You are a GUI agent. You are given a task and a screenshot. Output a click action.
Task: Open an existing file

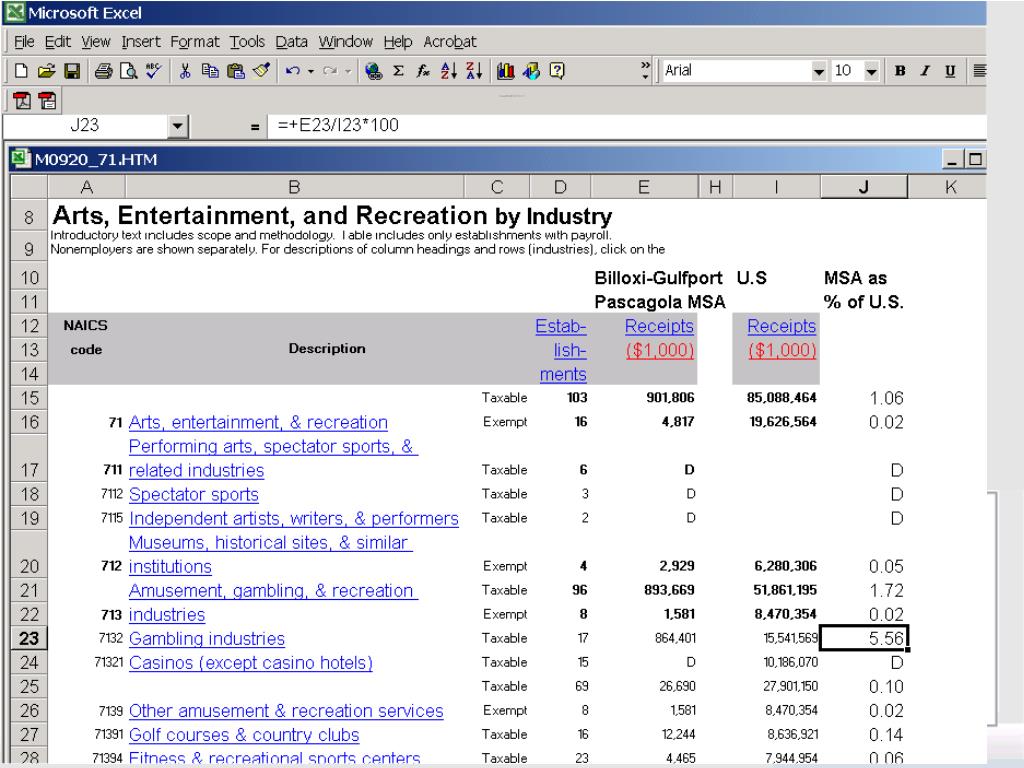pos(46,71)
